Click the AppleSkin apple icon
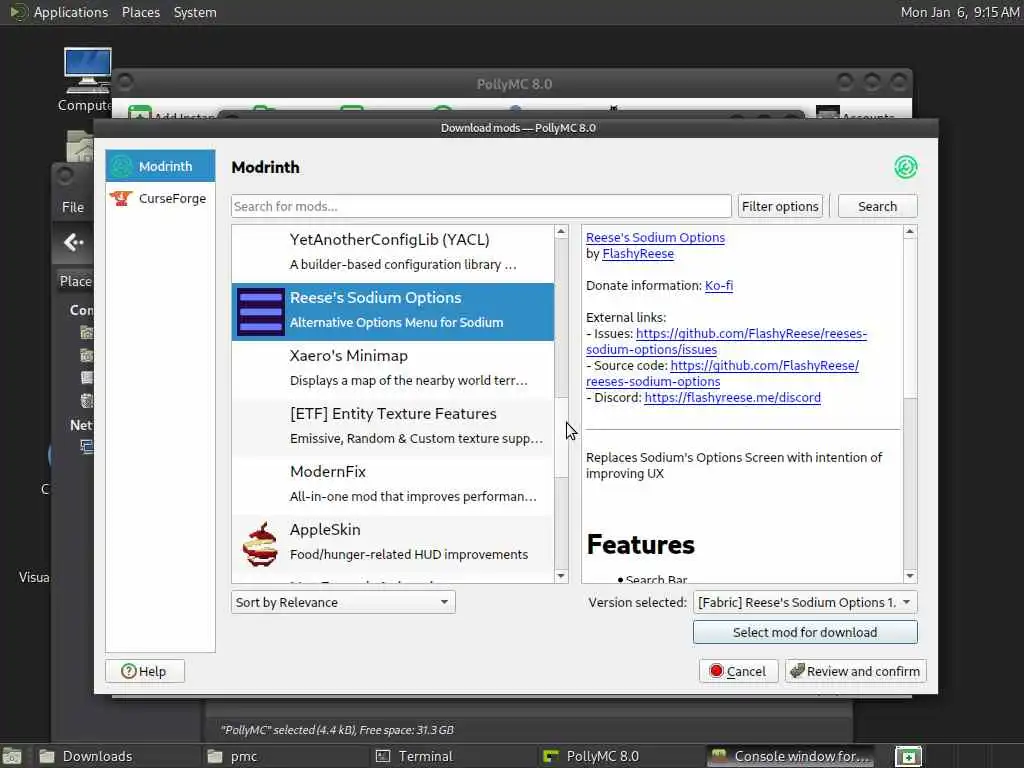Viewport: 1024px width, 768px height. (261, 543)
